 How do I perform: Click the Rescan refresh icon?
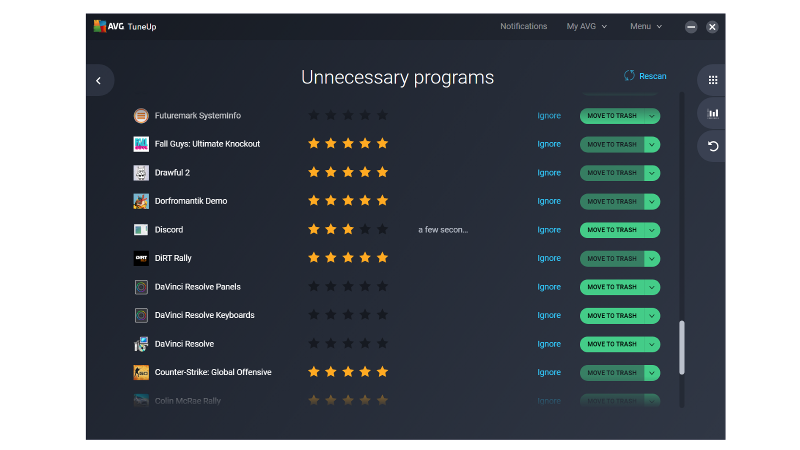[x=629, y=76]
